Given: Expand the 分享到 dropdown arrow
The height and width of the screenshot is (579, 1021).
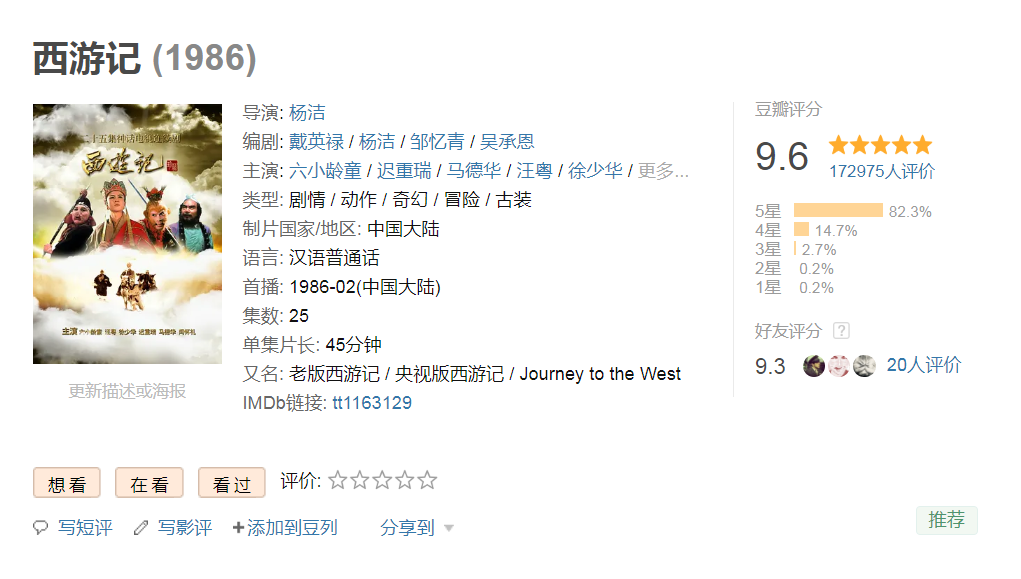Looking at the screenshot, I should pyautogui.click(x=449, y=528).
